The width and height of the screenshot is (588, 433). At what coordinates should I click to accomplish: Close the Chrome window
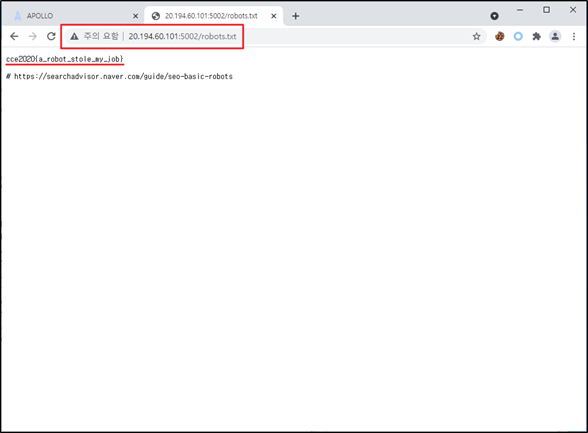(573, 10)
